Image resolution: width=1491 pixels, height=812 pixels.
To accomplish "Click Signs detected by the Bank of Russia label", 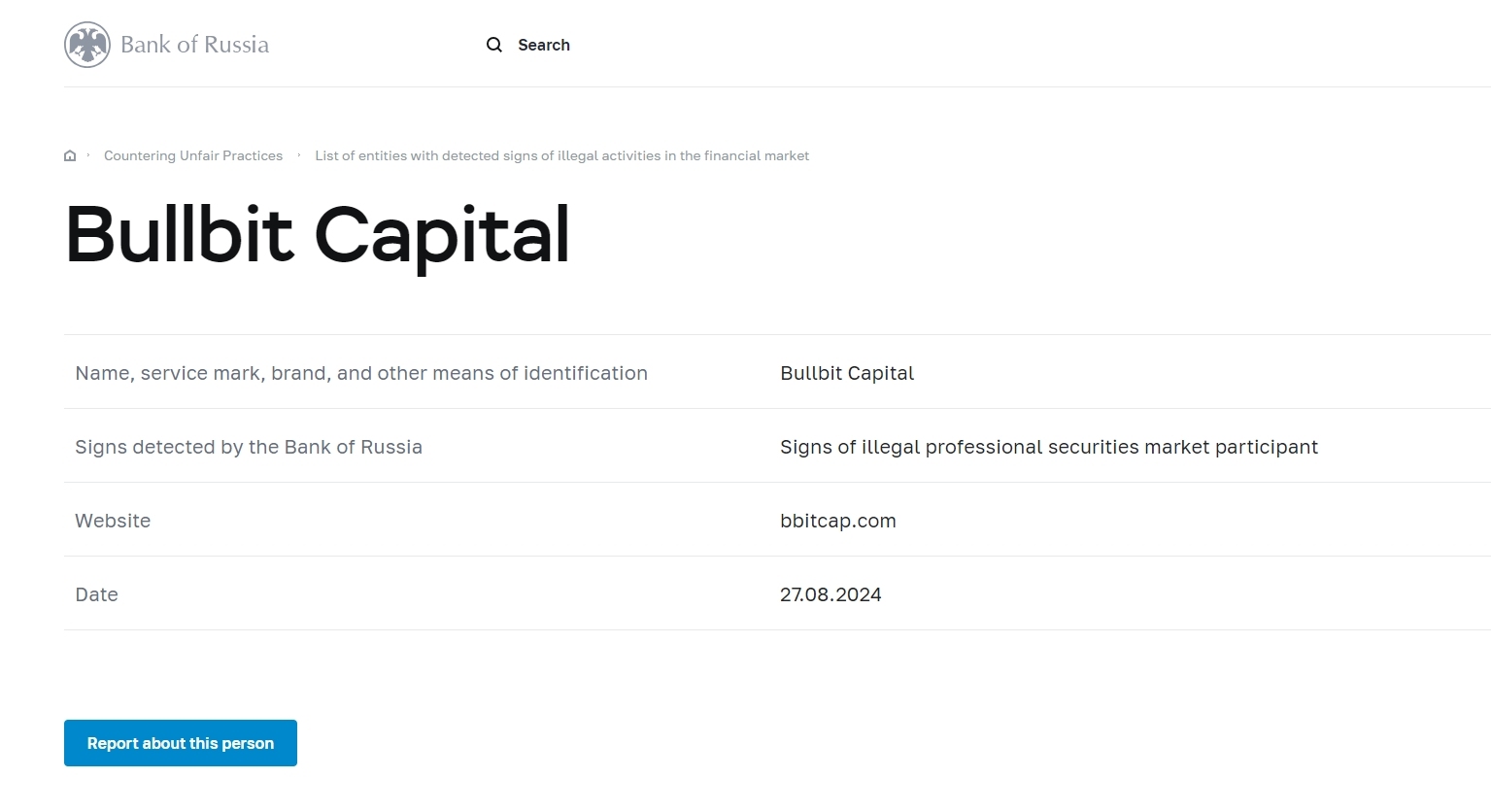I will [x=249, y=447].
